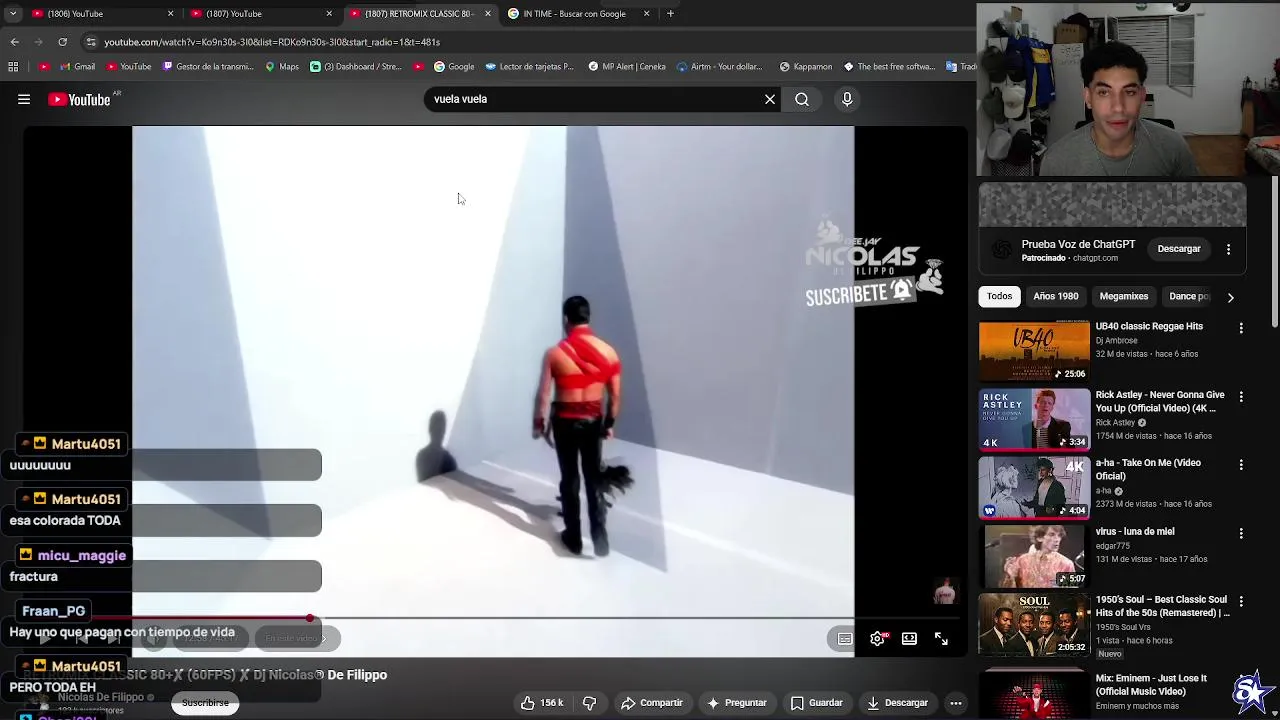Image resolution: width=1280 pixels, height=720 pixels.
Task: Open the 'Airtm - Your dollar...' bookmark
Action: 721,67
